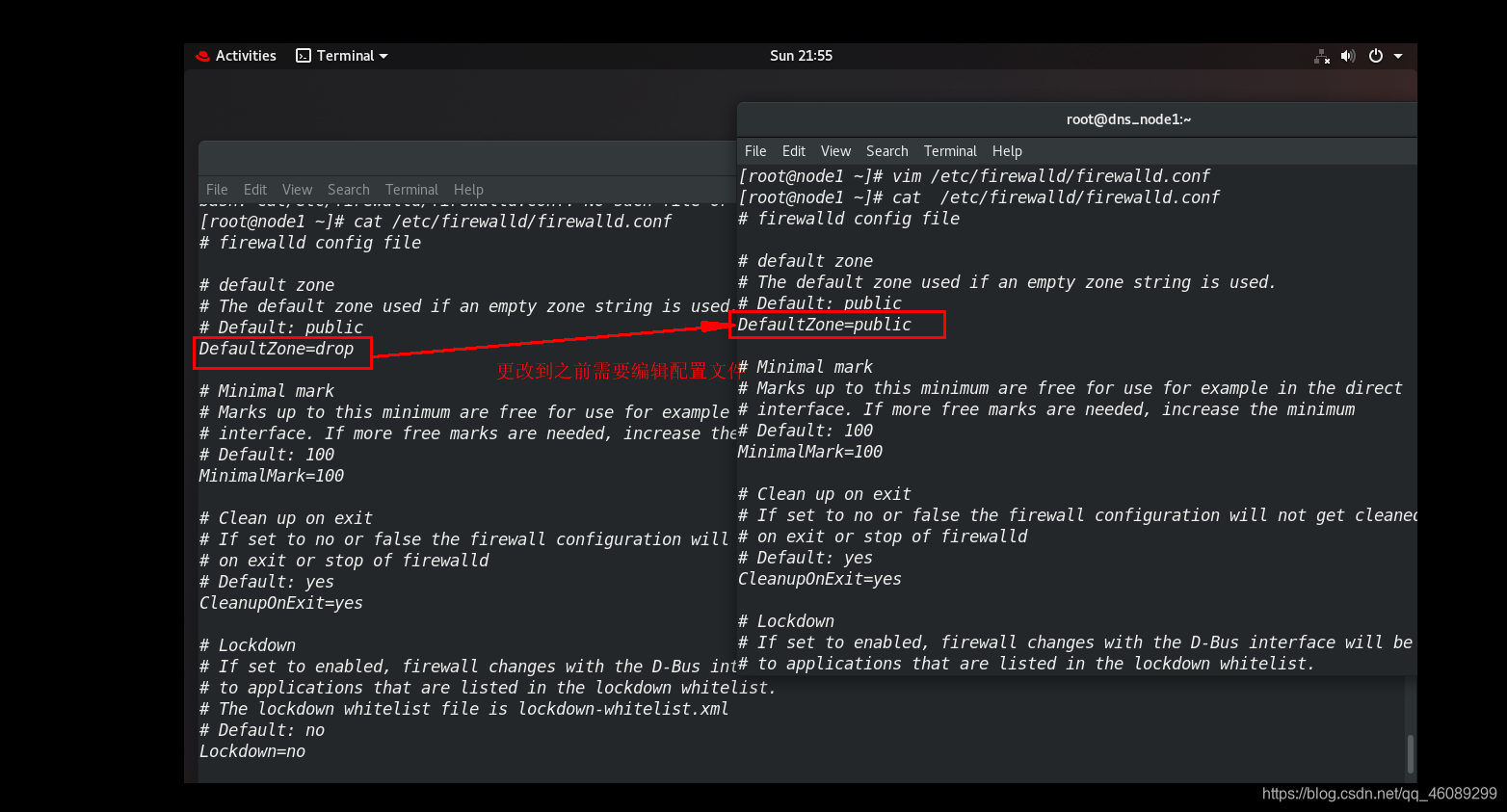The width and height of the screenshot is (1507, 812).
Task: Open Search menu in front terminal
Action: click(886, 151)
